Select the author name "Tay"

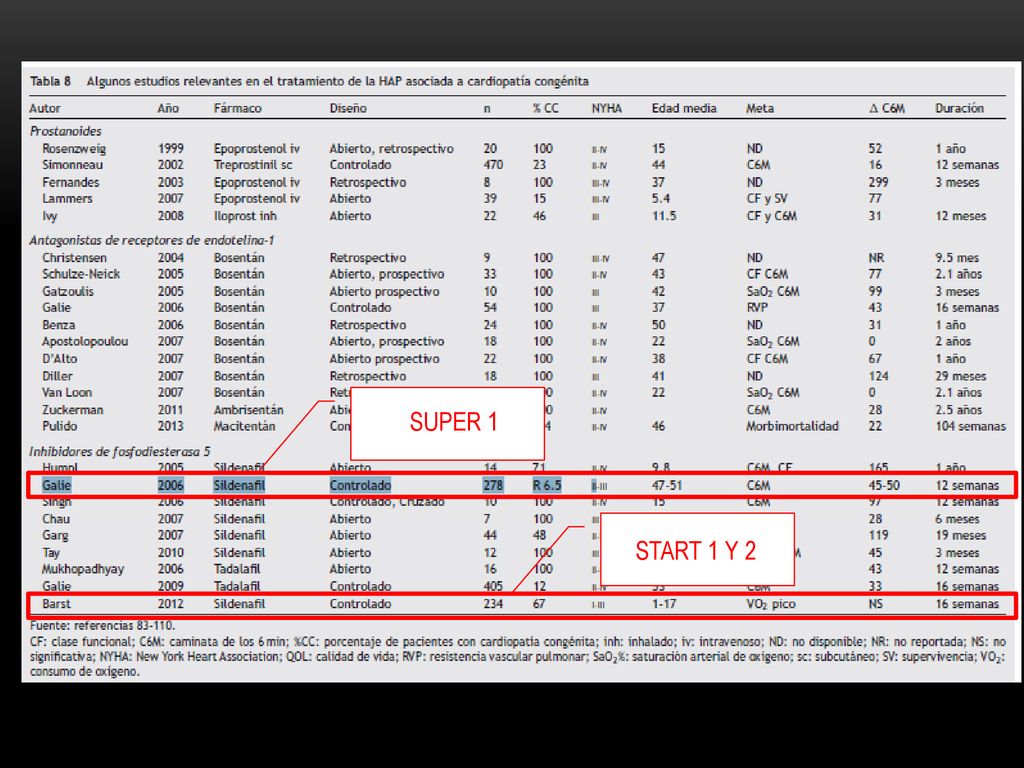click(x=51, y=552)
